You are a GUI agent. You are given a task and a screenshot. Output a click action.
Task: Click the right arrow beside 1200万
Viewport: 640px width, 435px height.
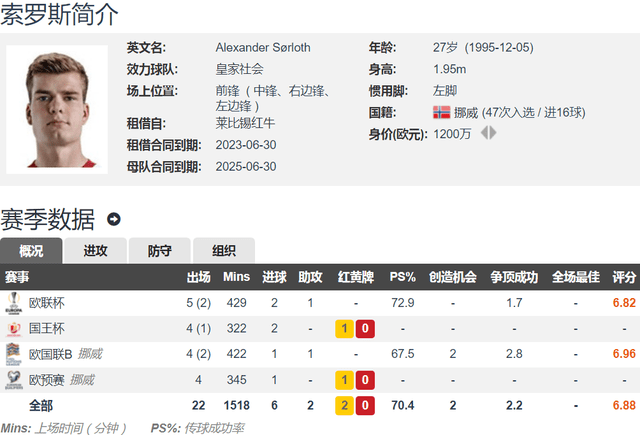pyautogui.click(x=493, y=133)
